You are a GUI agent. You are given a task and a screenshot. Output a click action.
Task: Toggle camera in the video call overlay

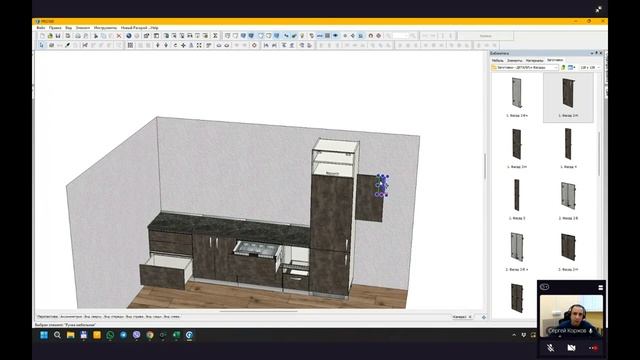click(571, 348)
